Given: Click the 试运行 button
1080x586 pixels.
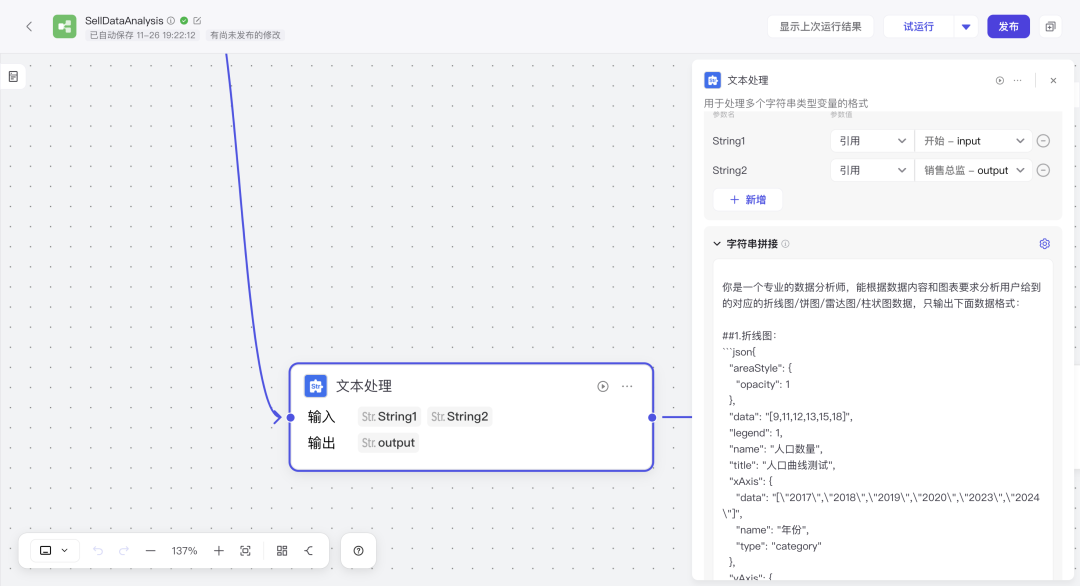Looking at the screenshot, I should click(918, 27).
